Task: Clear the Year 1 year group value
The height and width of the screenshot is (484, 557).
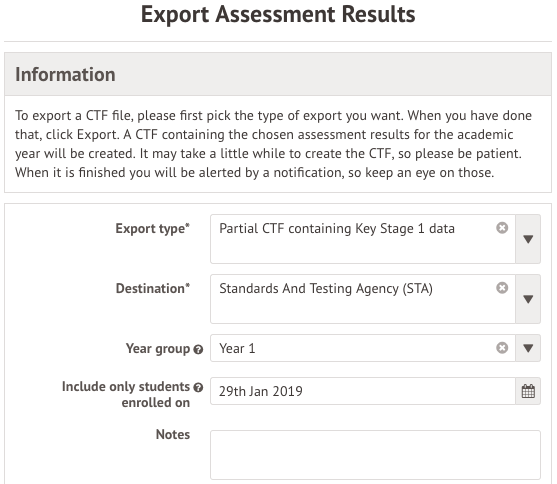Action: (502, 348)
